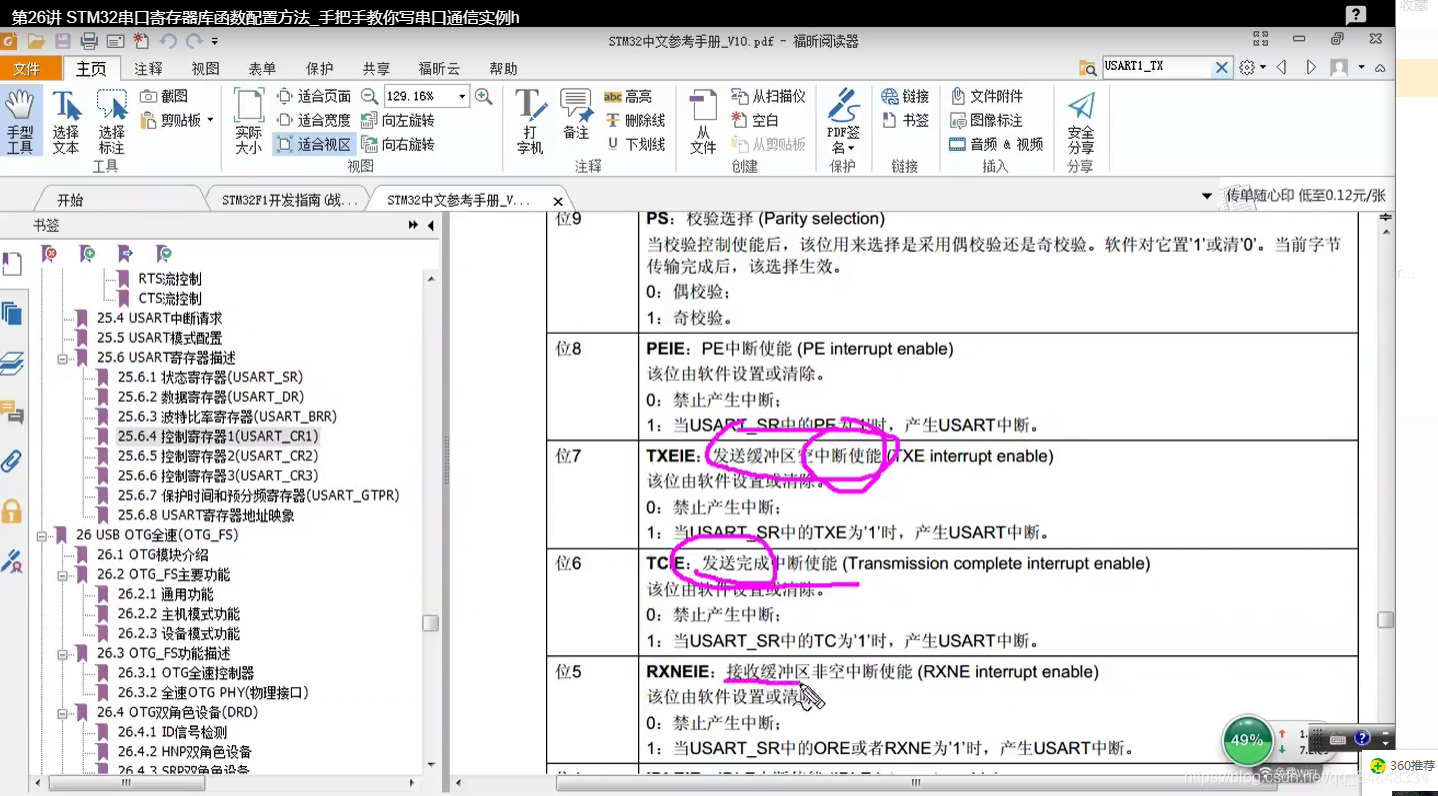
Task: Attach a file (文件附件)
Action: pos(986,96)
